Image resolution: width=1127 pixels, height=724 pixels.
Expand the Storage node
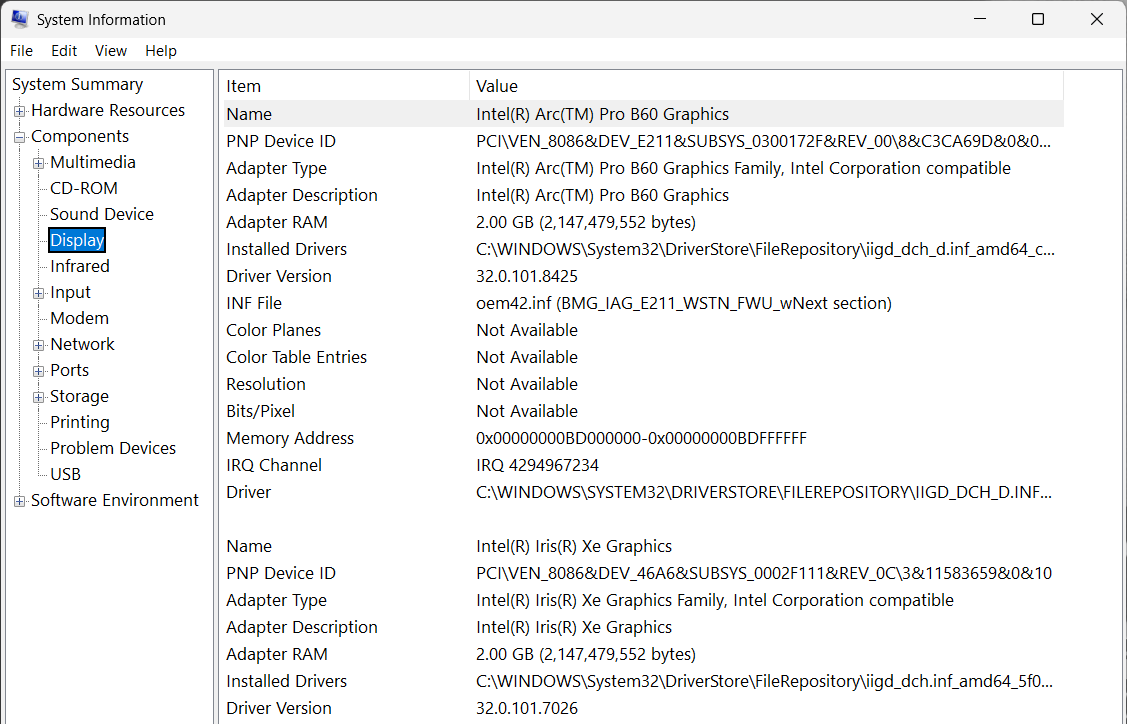[39, 397]
